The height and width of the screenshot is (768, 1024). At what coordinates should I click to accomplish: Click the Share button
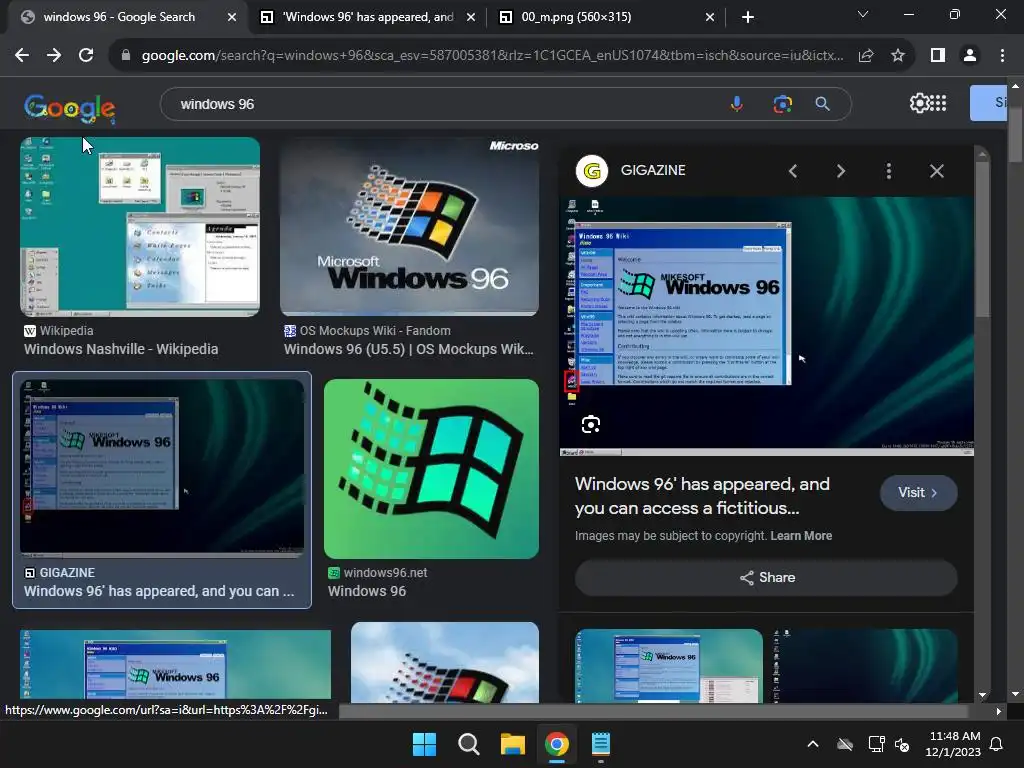point(766,577)
